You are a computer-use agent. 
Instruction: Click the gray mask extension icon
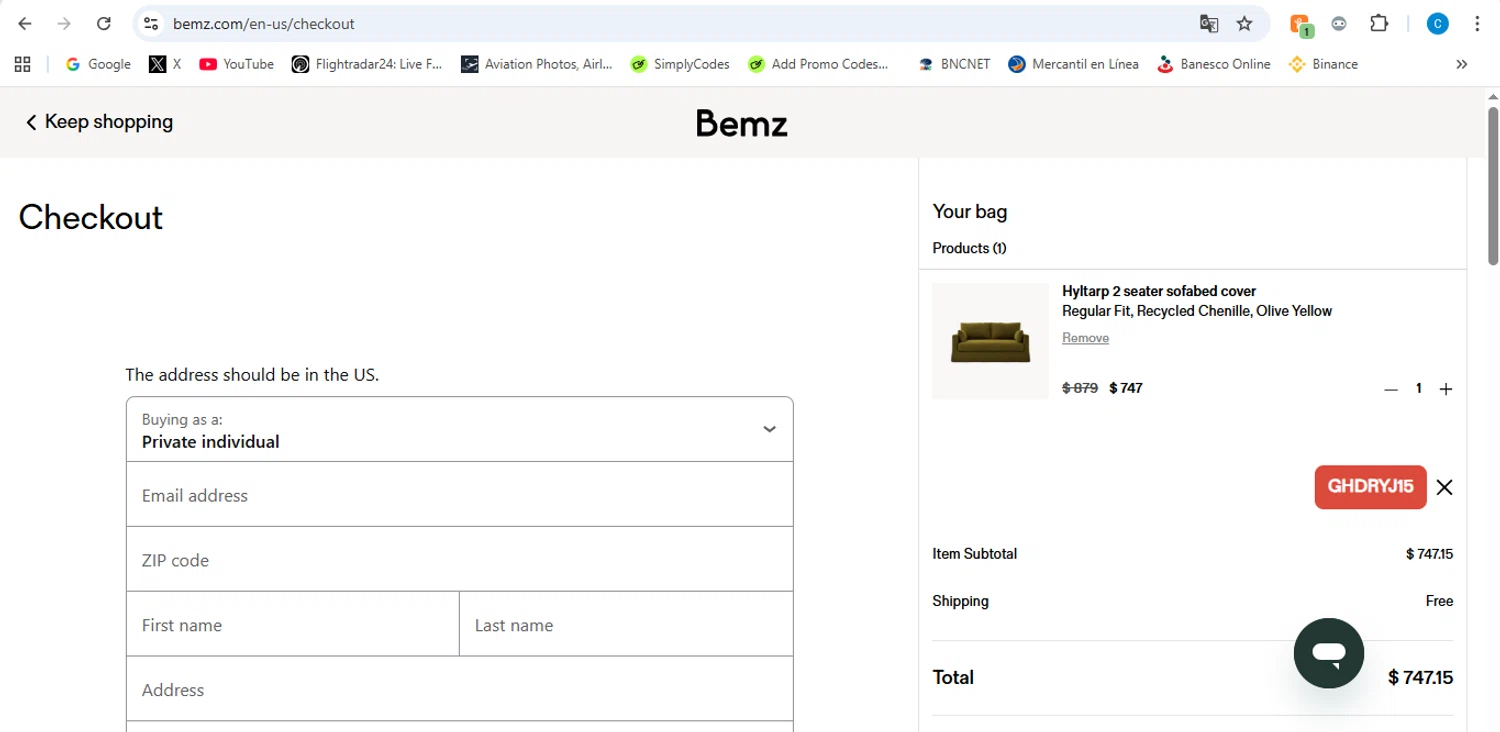(x=1339, y=24)
